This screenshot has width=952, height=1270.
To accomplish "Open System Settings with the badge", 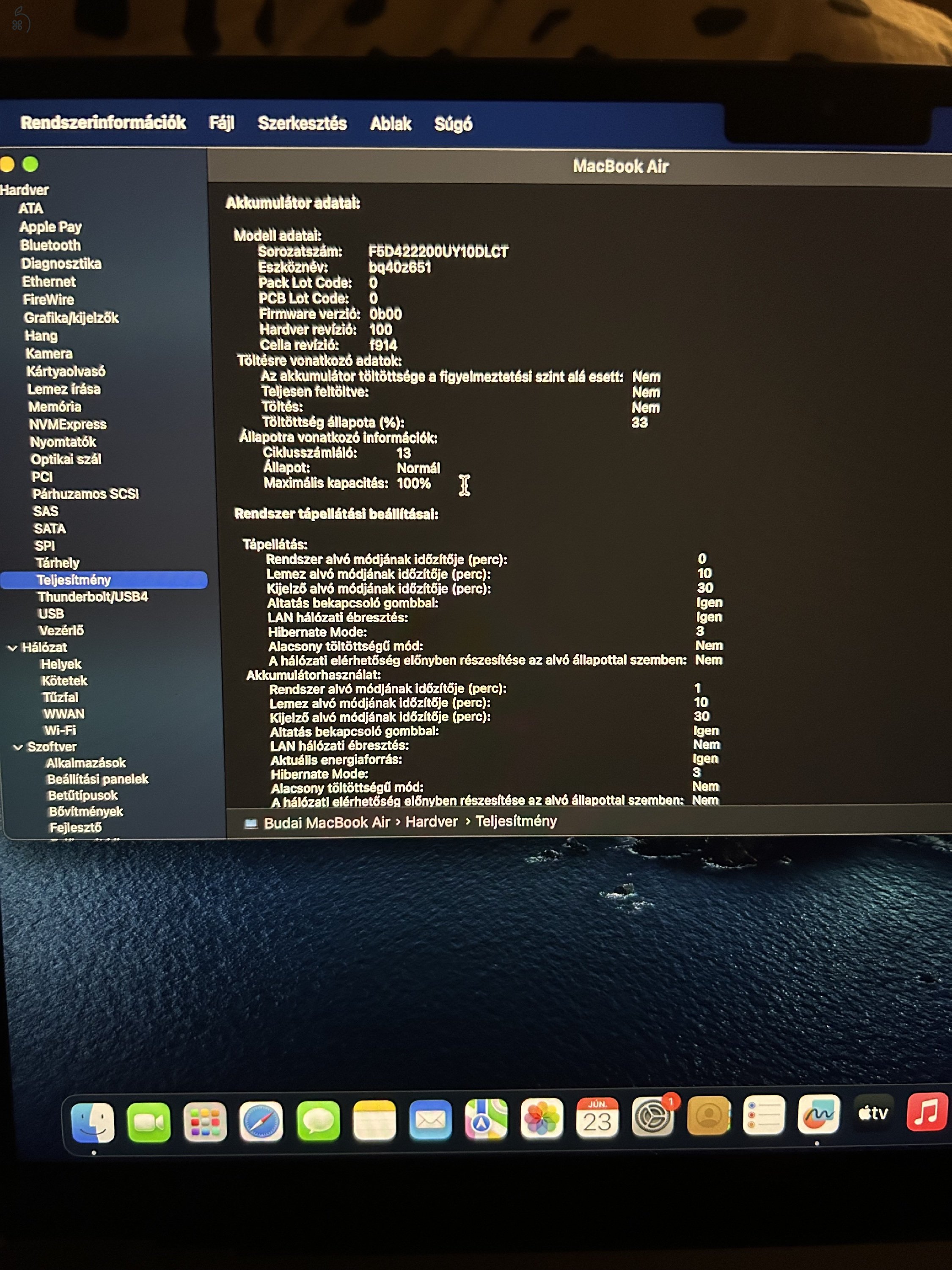I will pyautogui.click(x=653, y=1117).
